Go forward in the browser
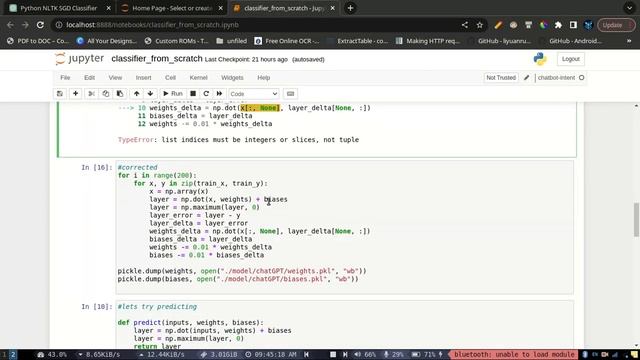 25,25
